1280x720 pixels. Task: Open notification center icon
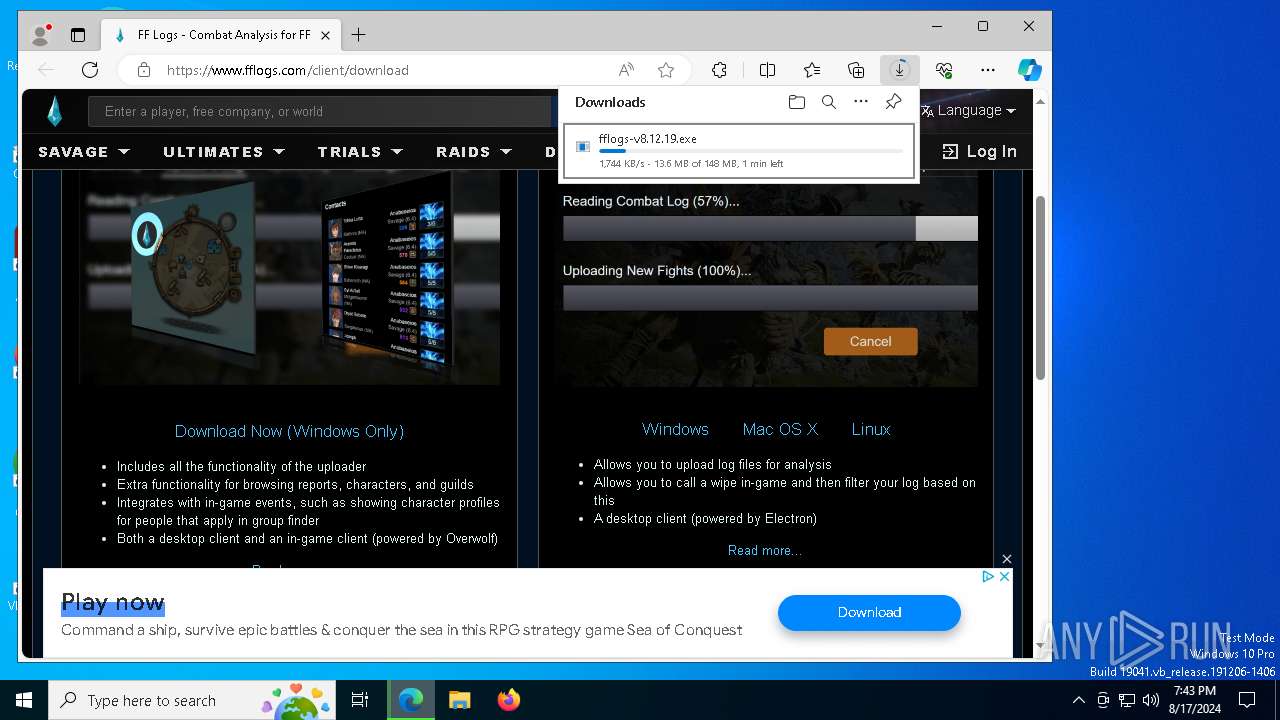pyautogui.click(x=1247, y=700)
